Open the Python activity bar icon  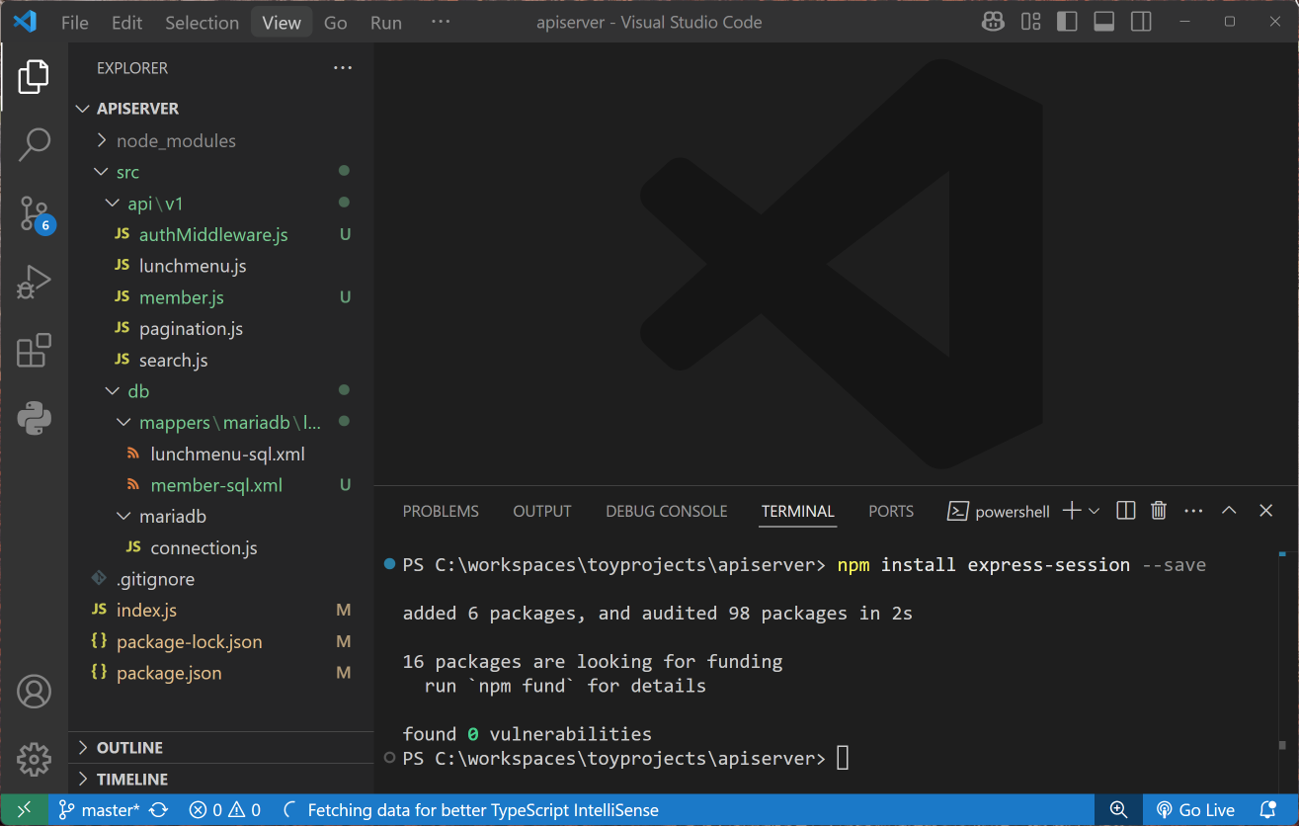[x=34, y=419]
